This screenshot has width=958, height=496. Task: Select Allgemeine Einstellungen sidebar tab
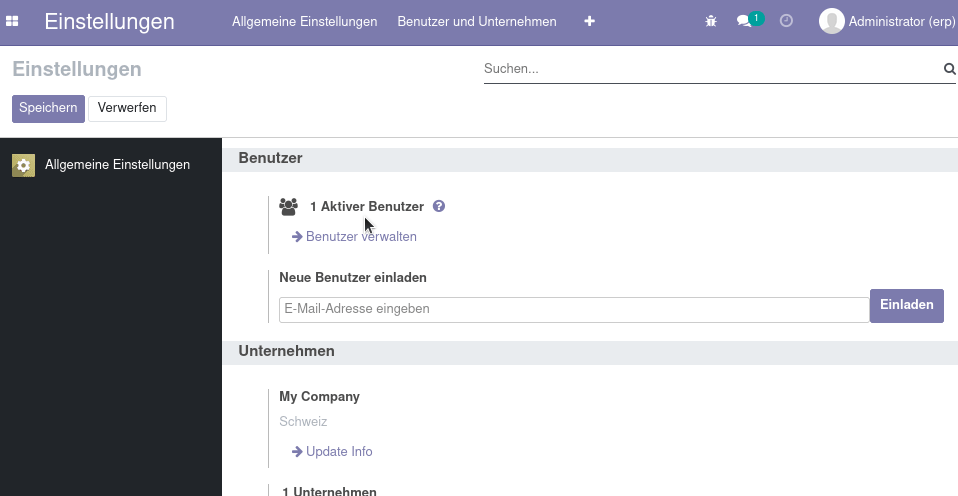(x=111, y=165)
